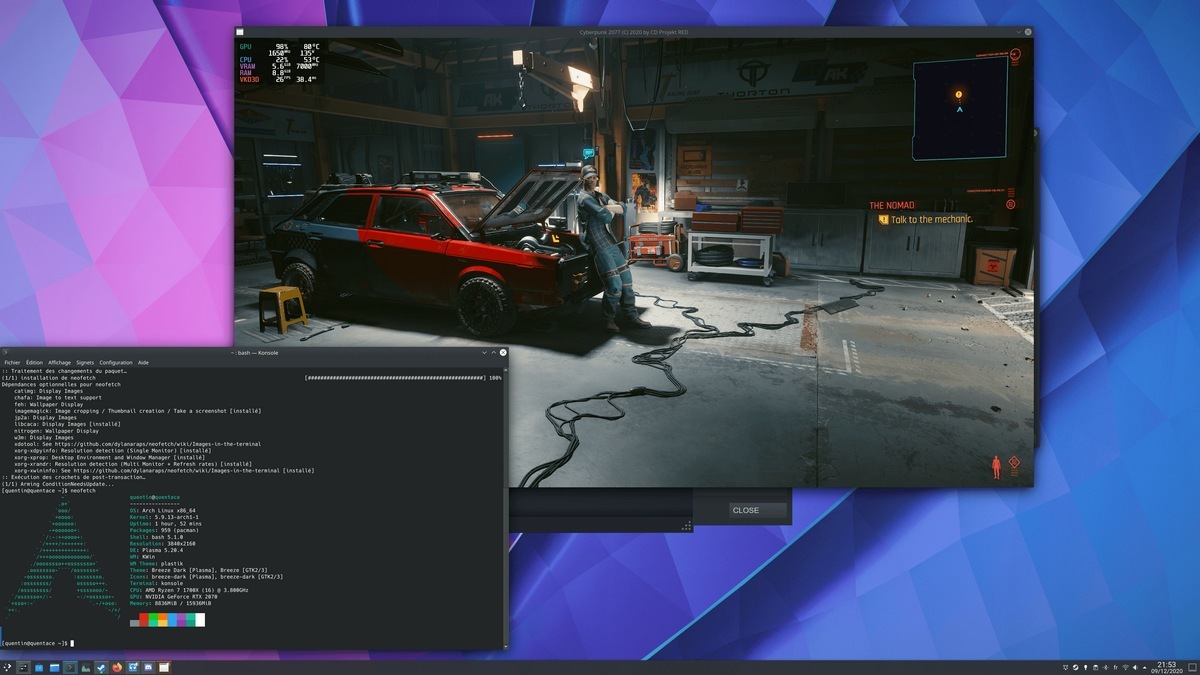Open the Édition menu in Konsole

tap(34, 362)
